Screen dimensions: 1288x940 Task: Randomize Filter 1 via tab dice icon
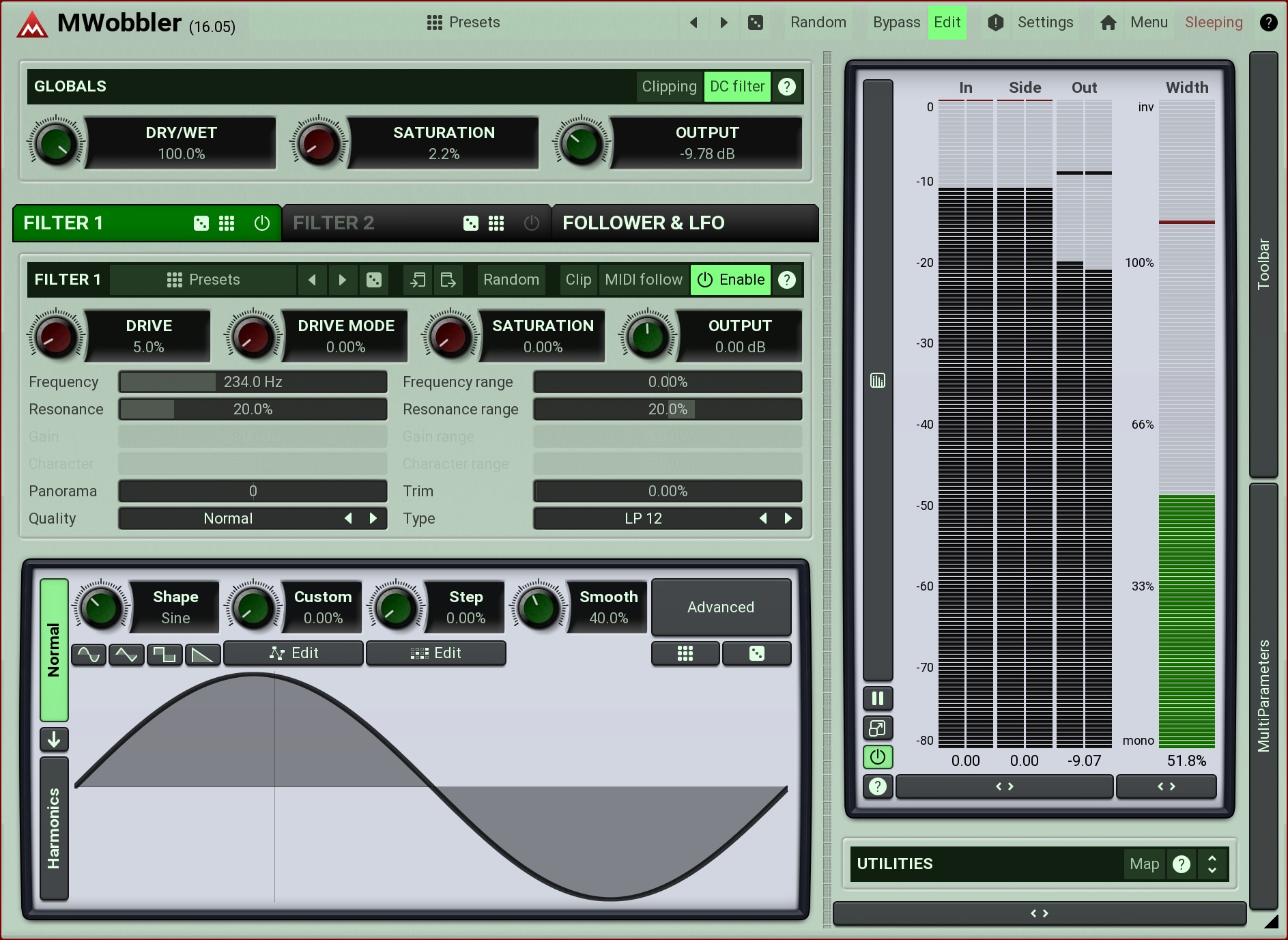click(x=201, y=223)
